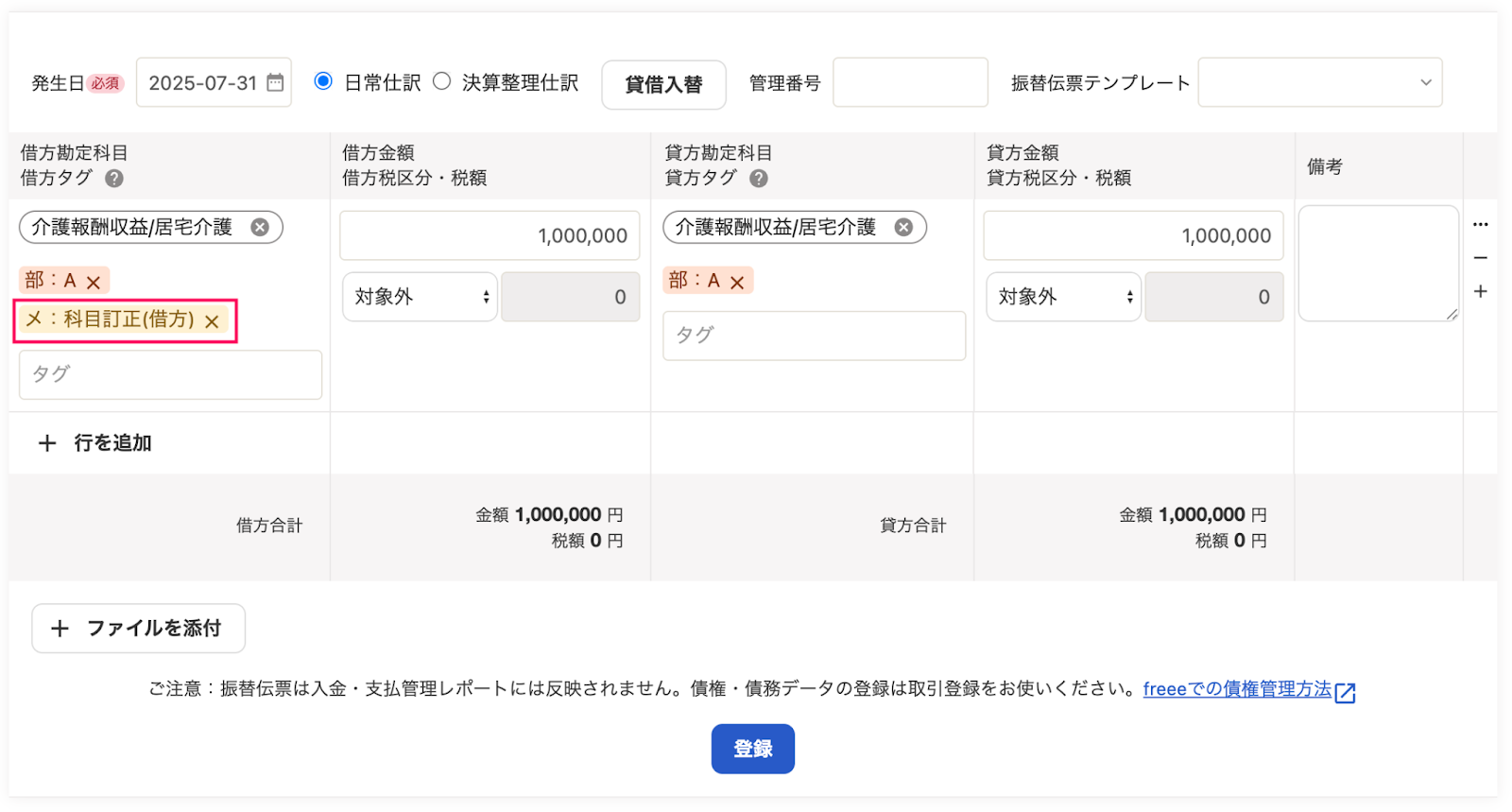Click the 貸借入替 button

pyautogui.click(x=663, y=84)
